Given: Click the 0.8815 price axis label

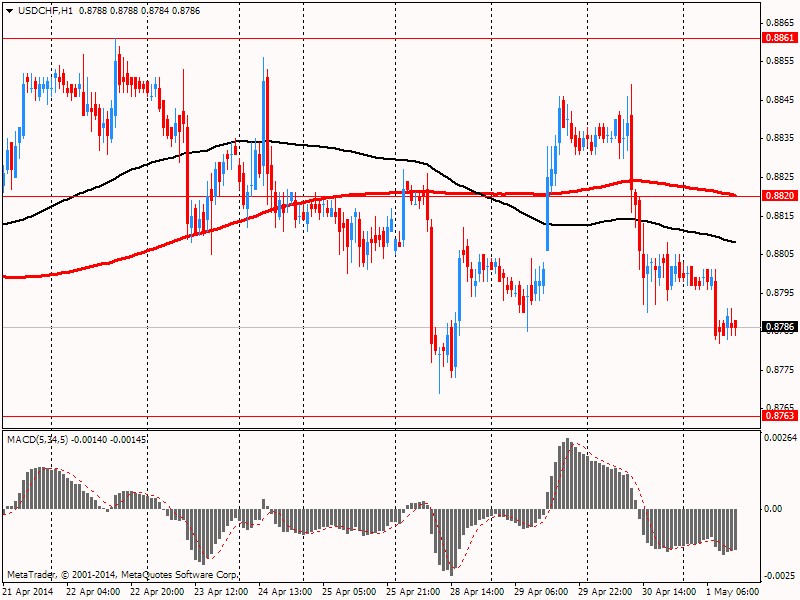Looking at the screenshot, I should [x=780, y=216].
